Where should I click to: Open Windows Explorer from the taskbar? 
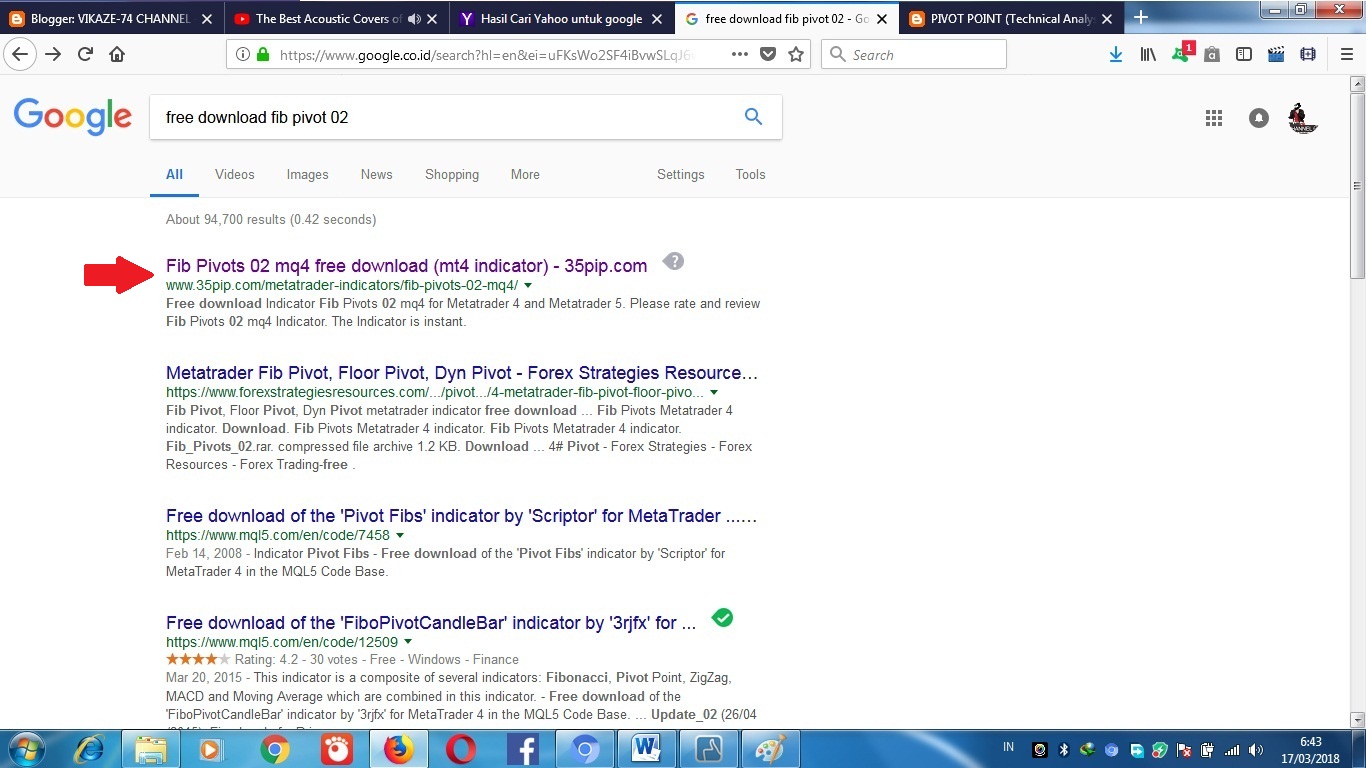point(151,749)
